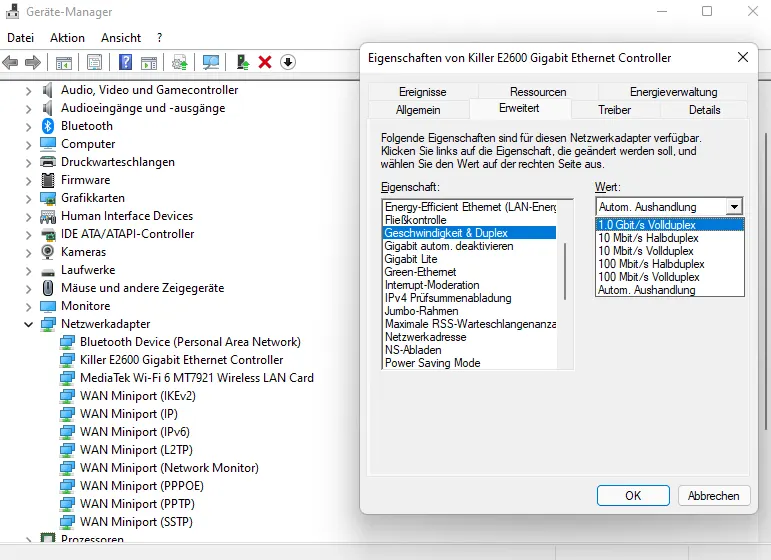Switch to the Ereignisse tab
771x560 pixels.
click(423, 92)
